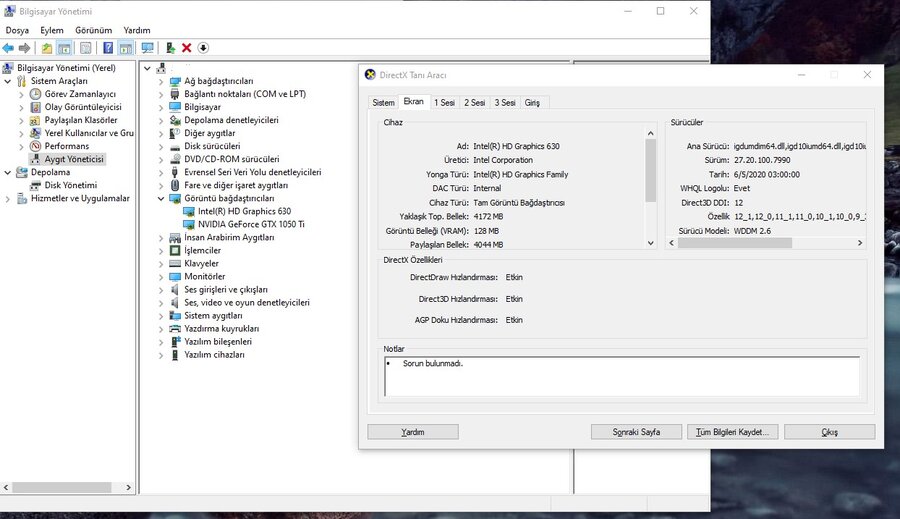
Task: Expand Ses girişleri ve çıkışları category
Action: click(161, 290)
